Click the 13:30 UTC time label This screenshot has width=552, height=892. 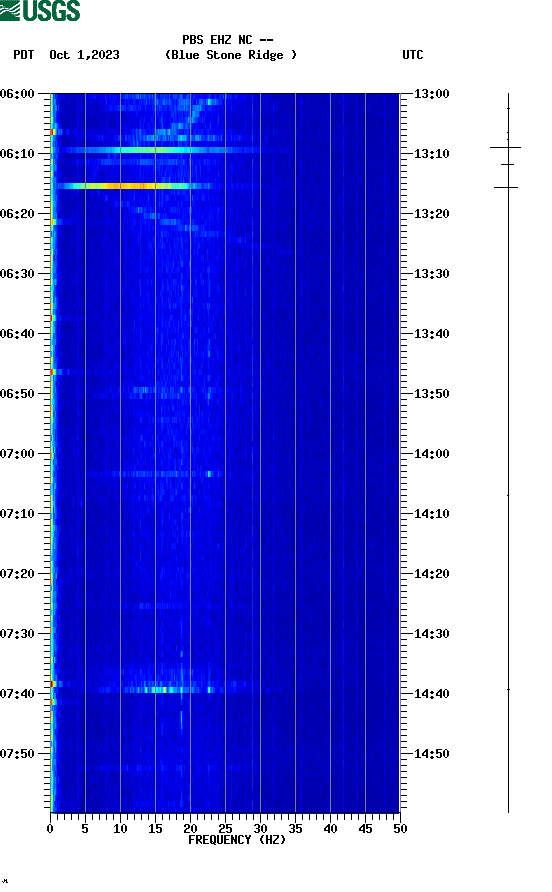(x=431, y=274)
